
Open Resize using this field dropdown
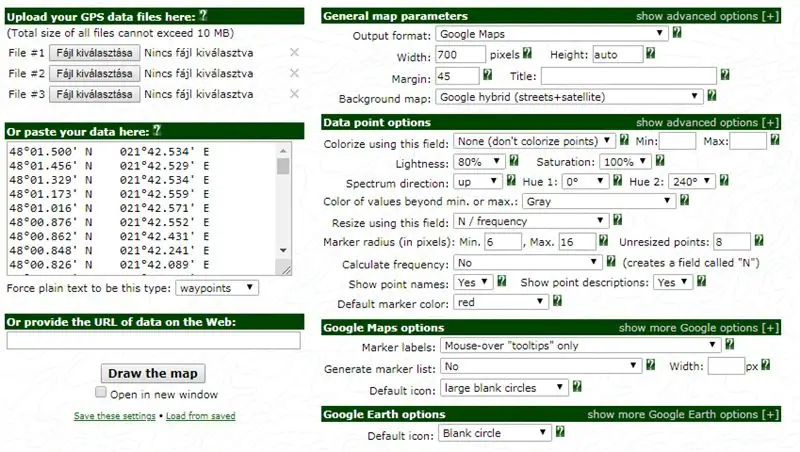(531, 221)
